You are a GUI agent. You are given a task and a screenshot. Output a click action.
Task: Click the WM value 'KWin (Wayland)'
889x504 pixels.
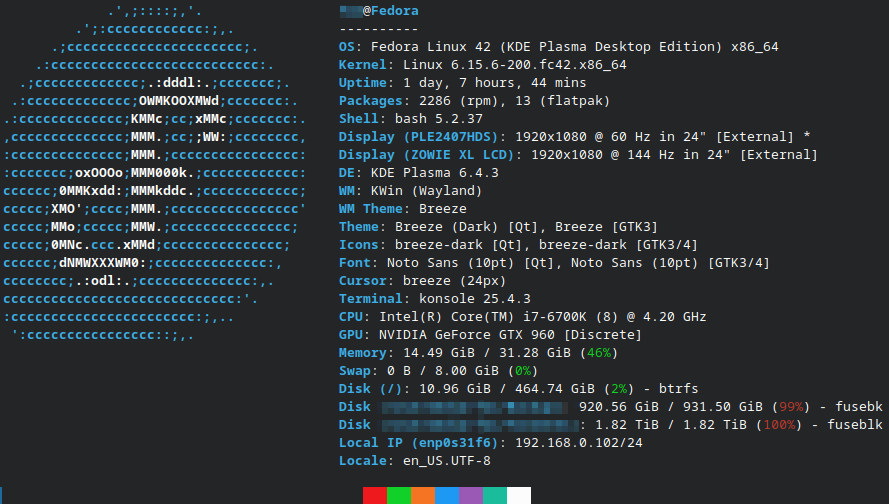point(426,190)
